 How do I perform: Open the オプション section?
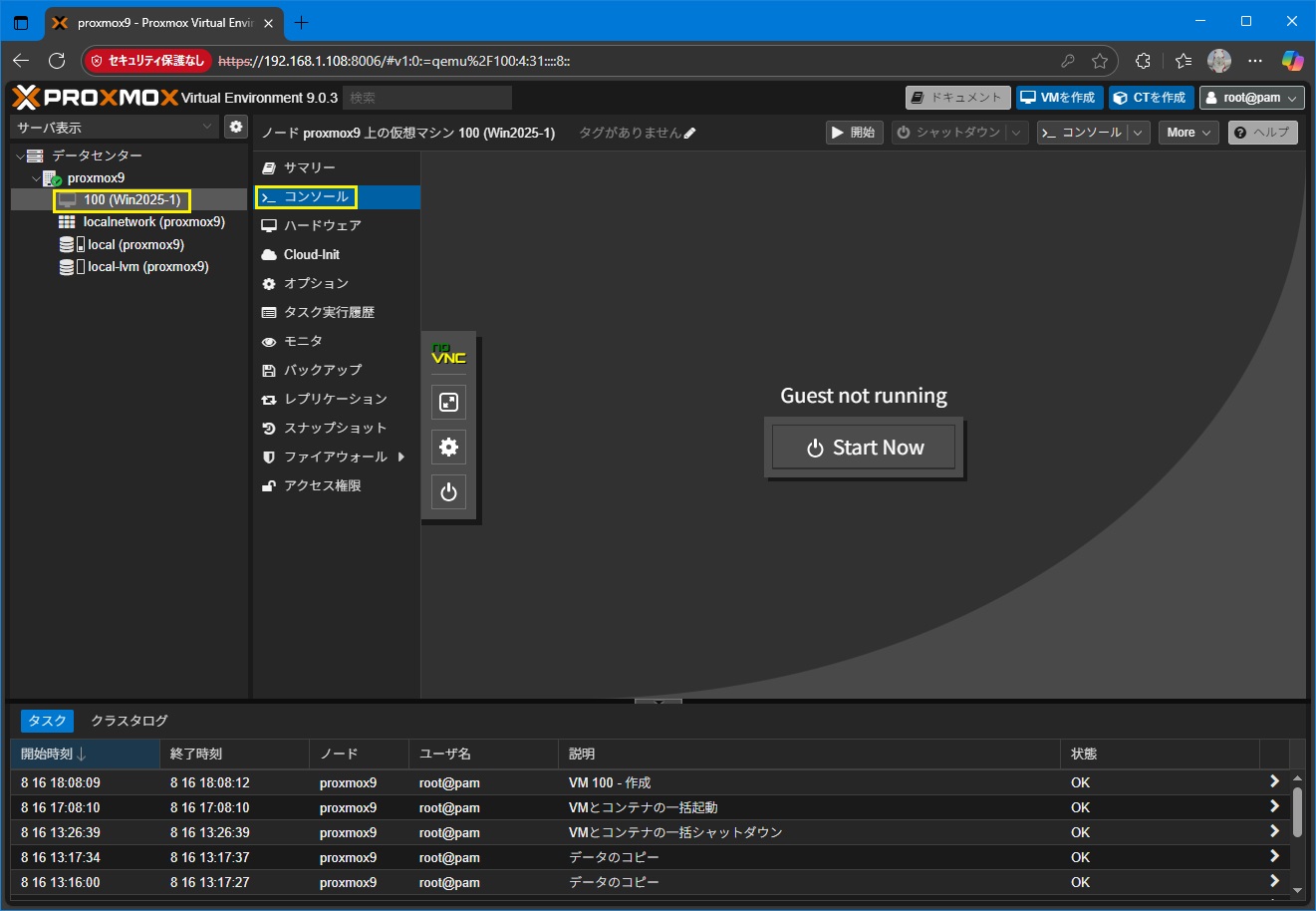click(x=337, y=283)
